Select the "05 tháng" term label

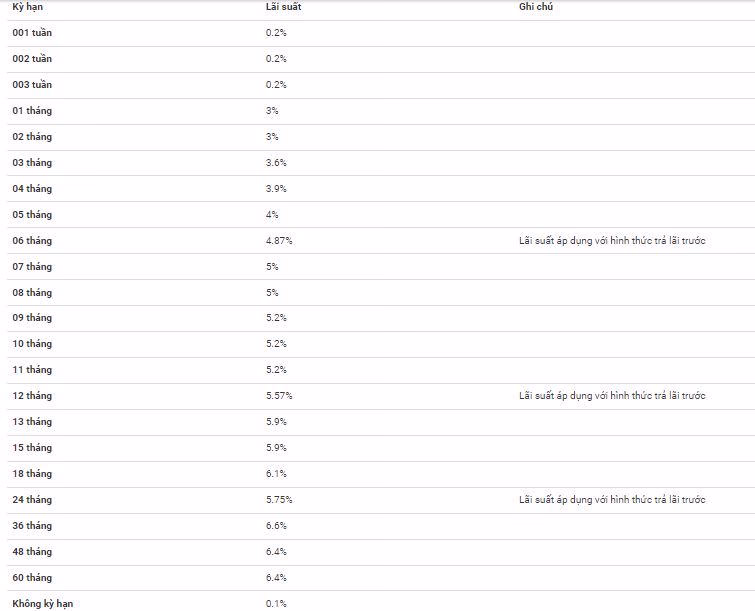32,215
